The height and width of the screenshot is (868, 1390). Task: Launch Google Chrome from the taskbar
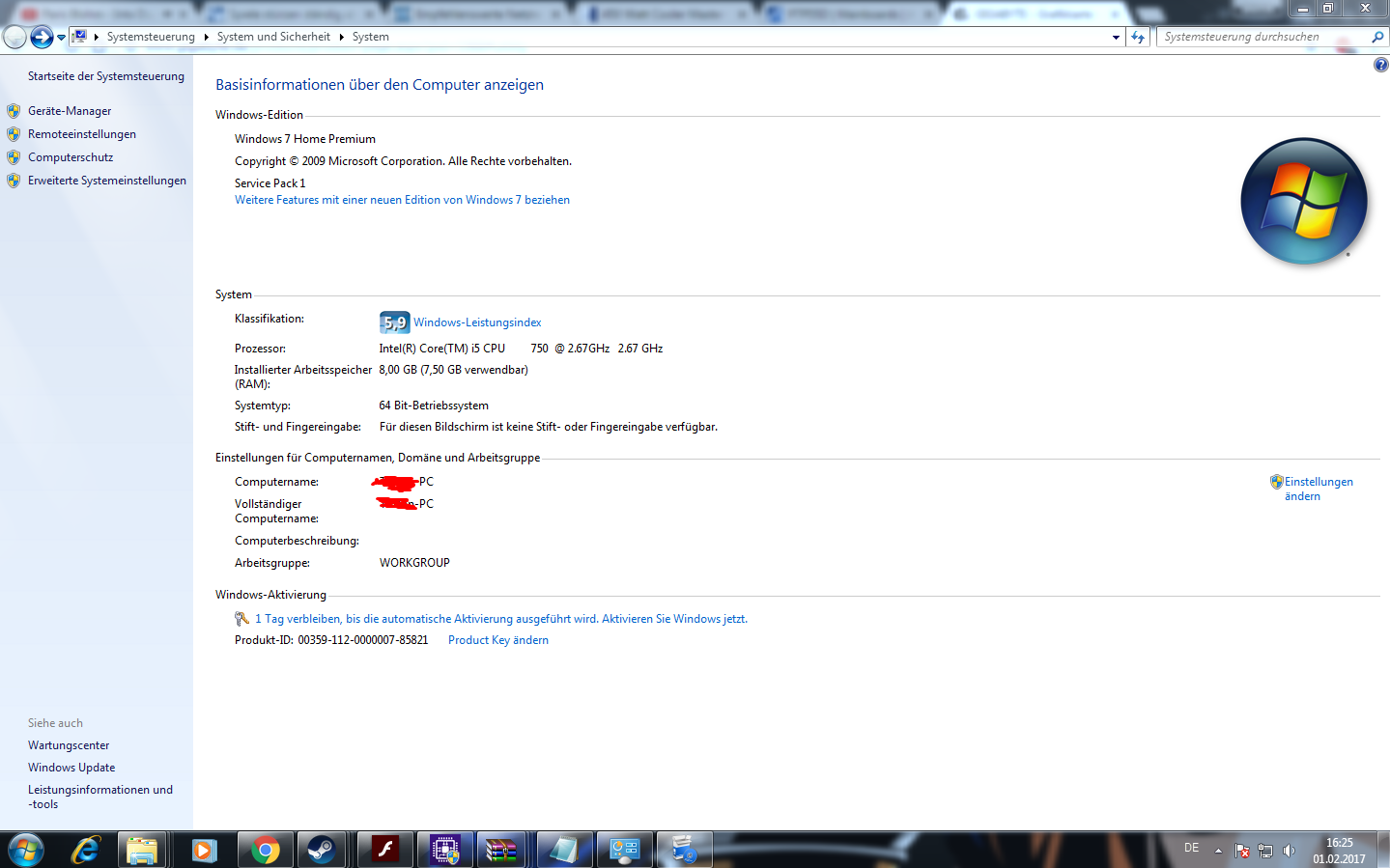point(265,850)
